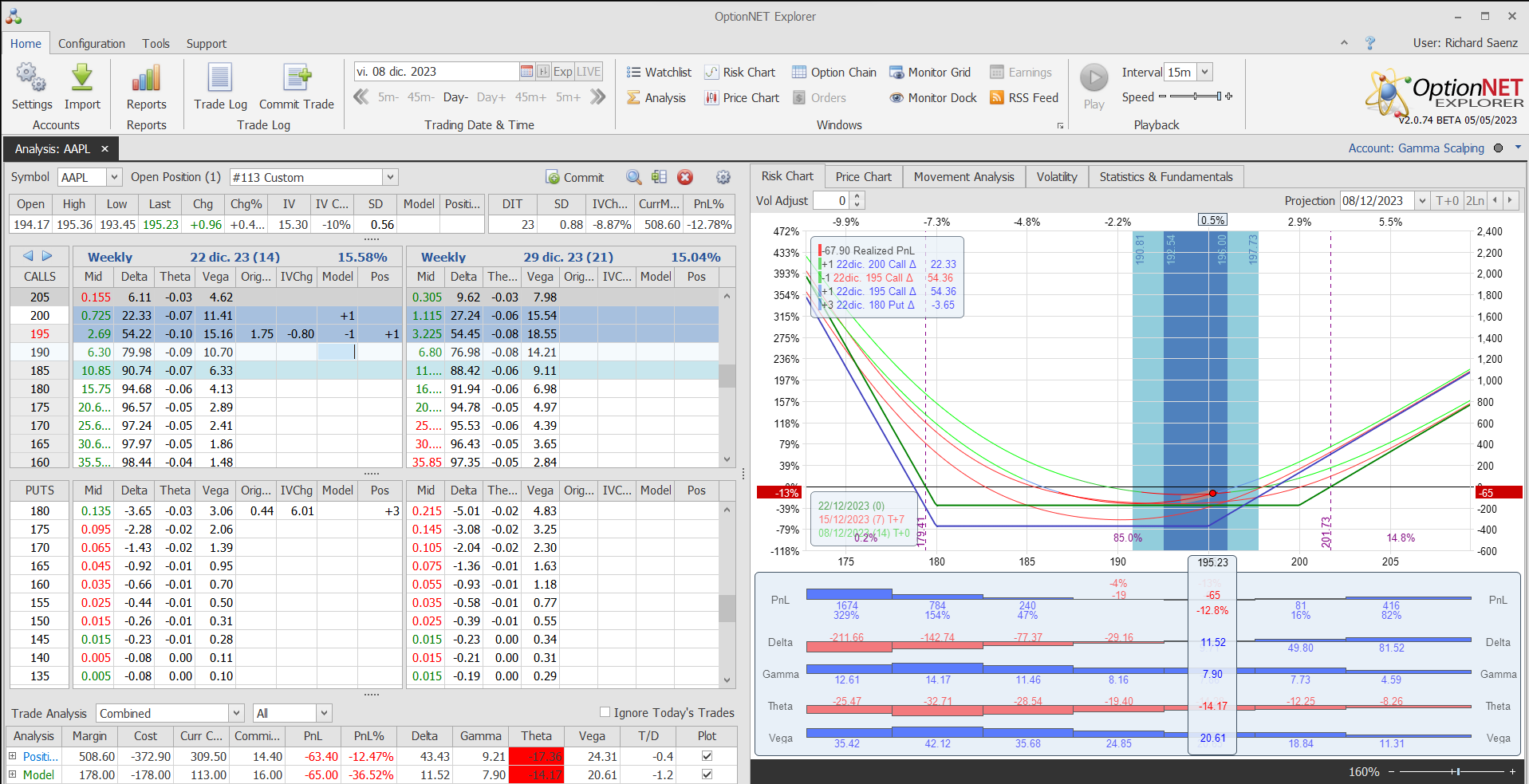Open the Combined trade analysis dropdown
Image resolution: width=1529 pixels, height=784 pixels.
[x=236, y=713]
